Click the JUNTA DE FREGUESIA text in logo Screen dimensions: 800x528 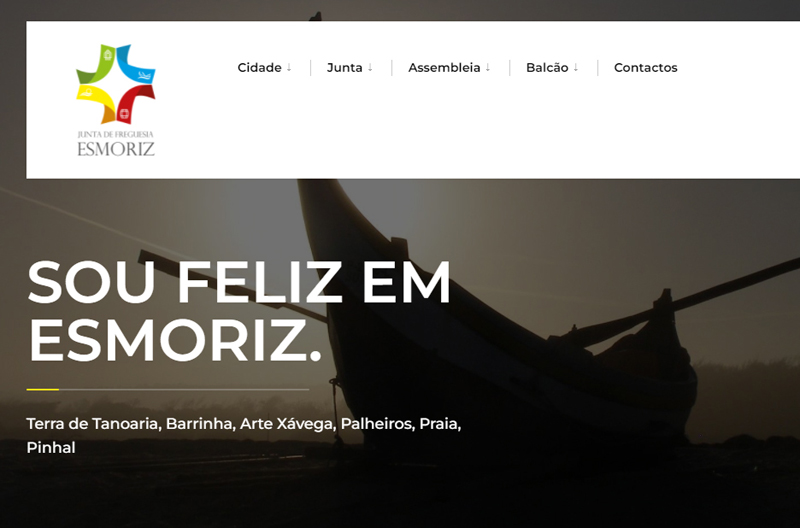click(x=116, y=134)
